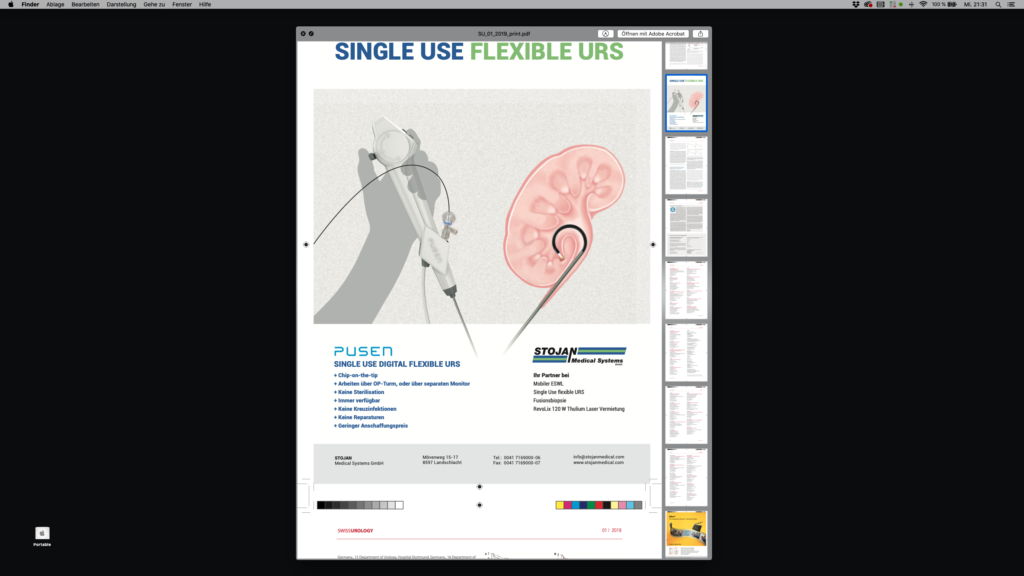The height and width of the screenshot is (576, 1024).
Task: Open the Ablage menu
Action: coord(55,5)
